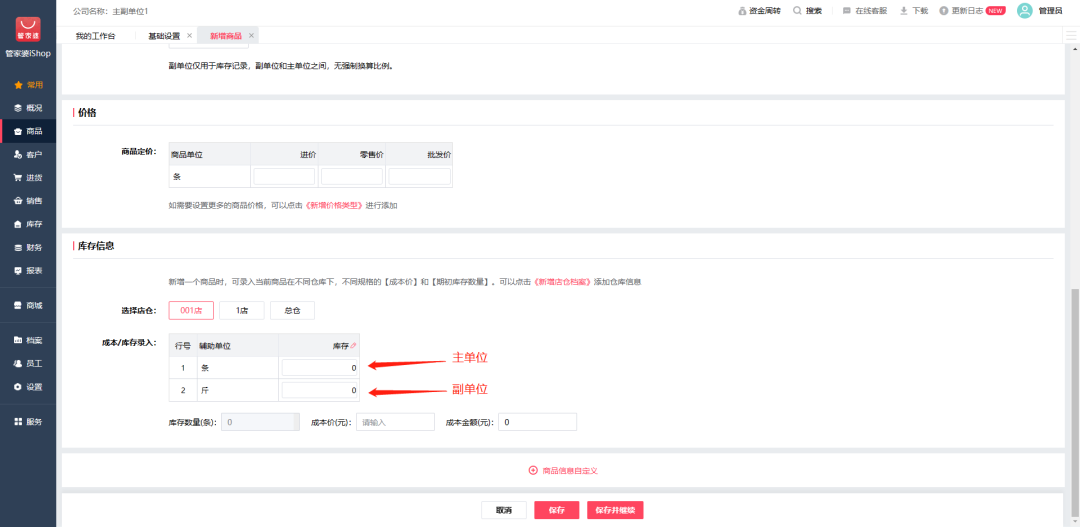This screenshot has width=1080, height=527.
Task: Click the 成本金额(元) input field
Action: [x=537, y=422]
